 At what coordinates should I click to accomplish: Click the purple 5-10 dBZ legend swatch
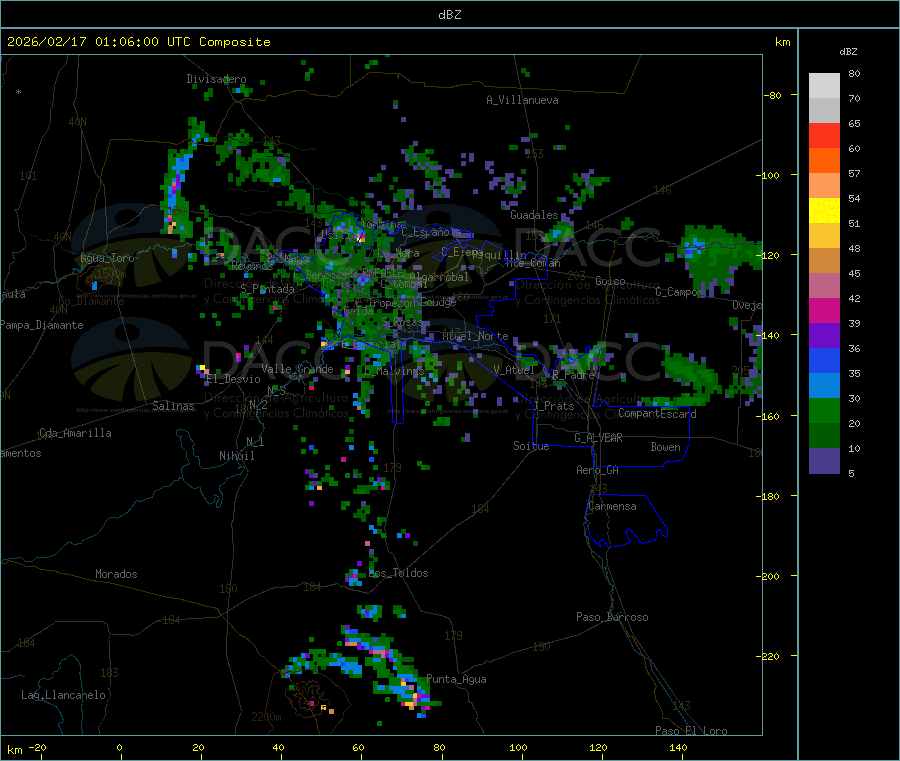coord(824,461)
